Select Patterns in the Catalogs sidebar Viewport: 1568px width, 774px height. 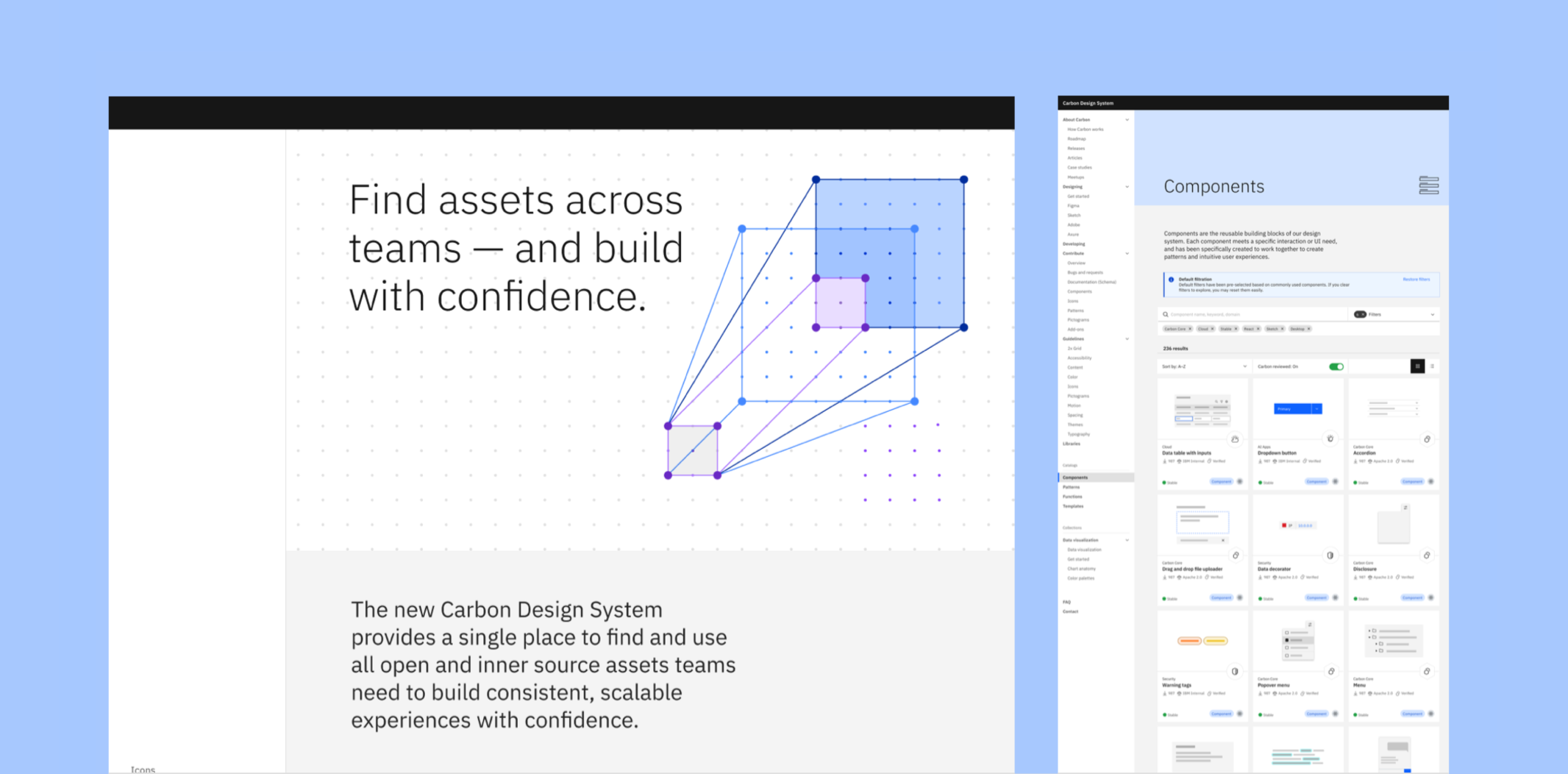coord(1071,487)
